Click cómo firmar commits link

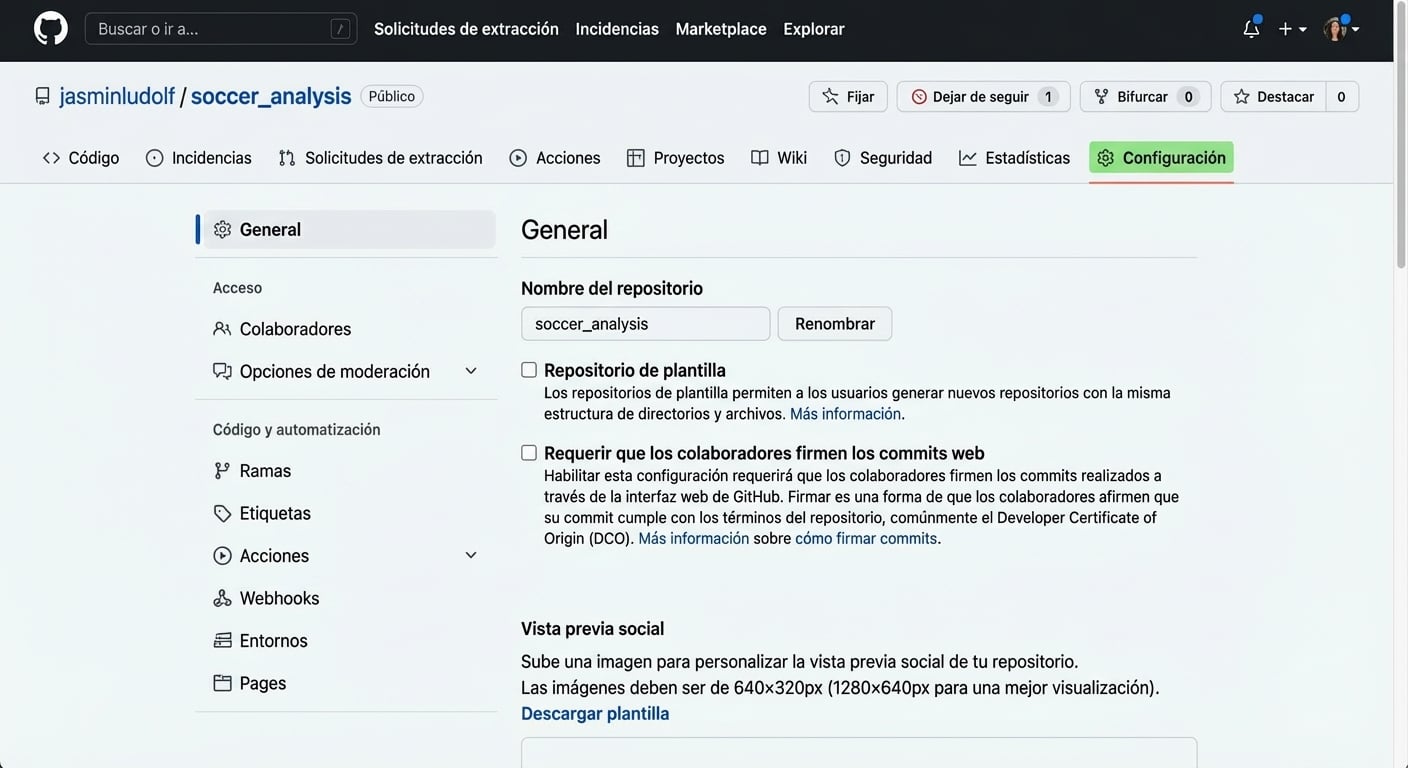(x=866, y=538)
